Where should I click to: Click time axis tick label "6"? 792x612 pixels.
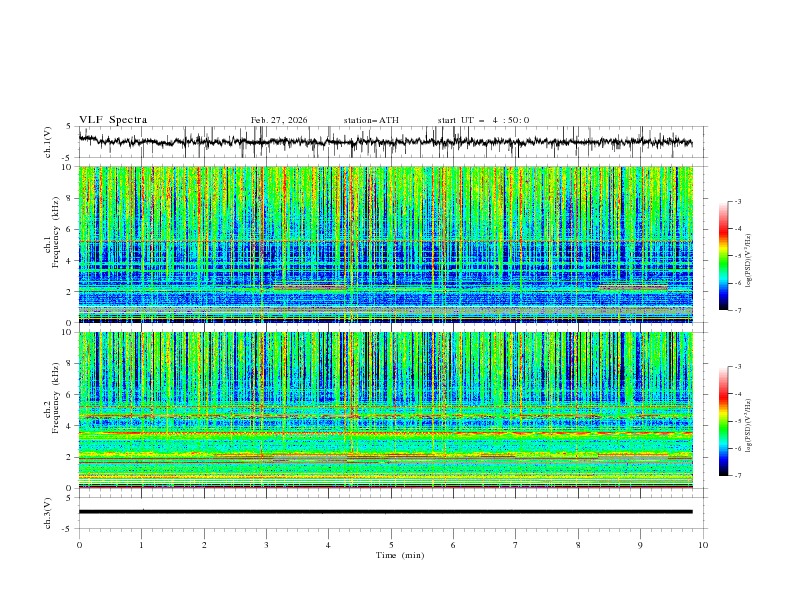[453, 545]
